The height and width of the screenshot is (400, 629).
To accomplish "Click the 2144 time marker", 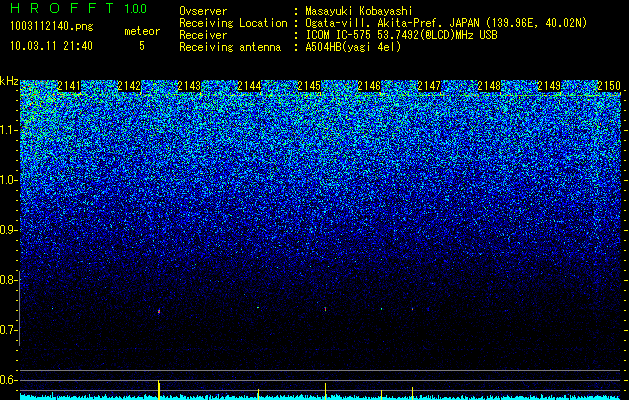I will pos(249,86).
